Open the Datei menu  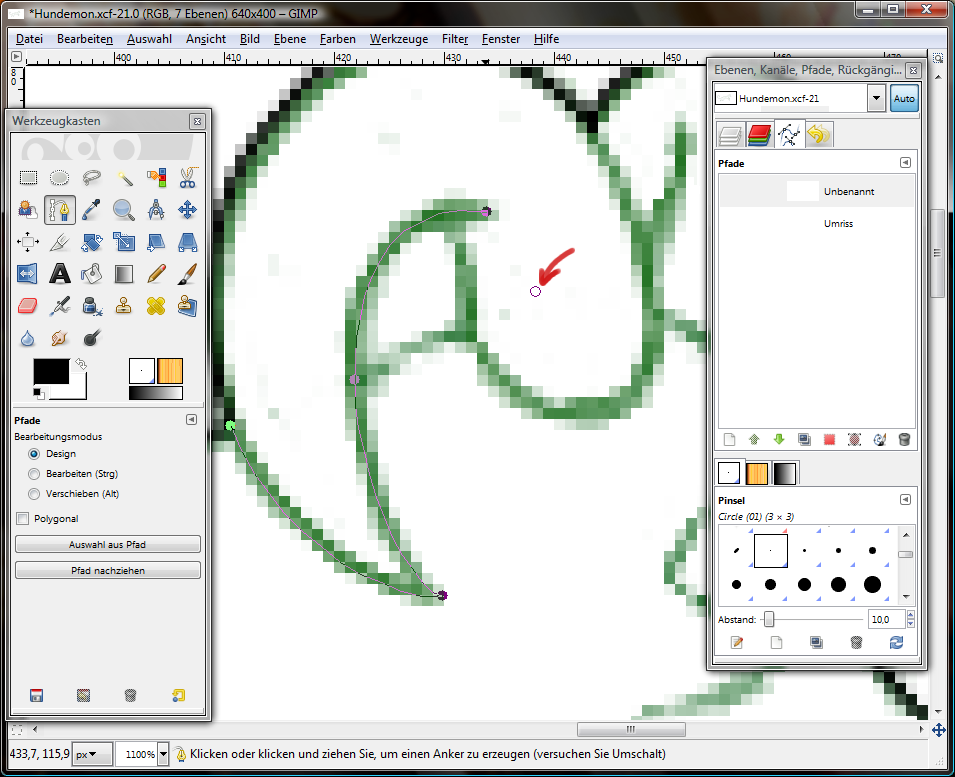[29, 39]
